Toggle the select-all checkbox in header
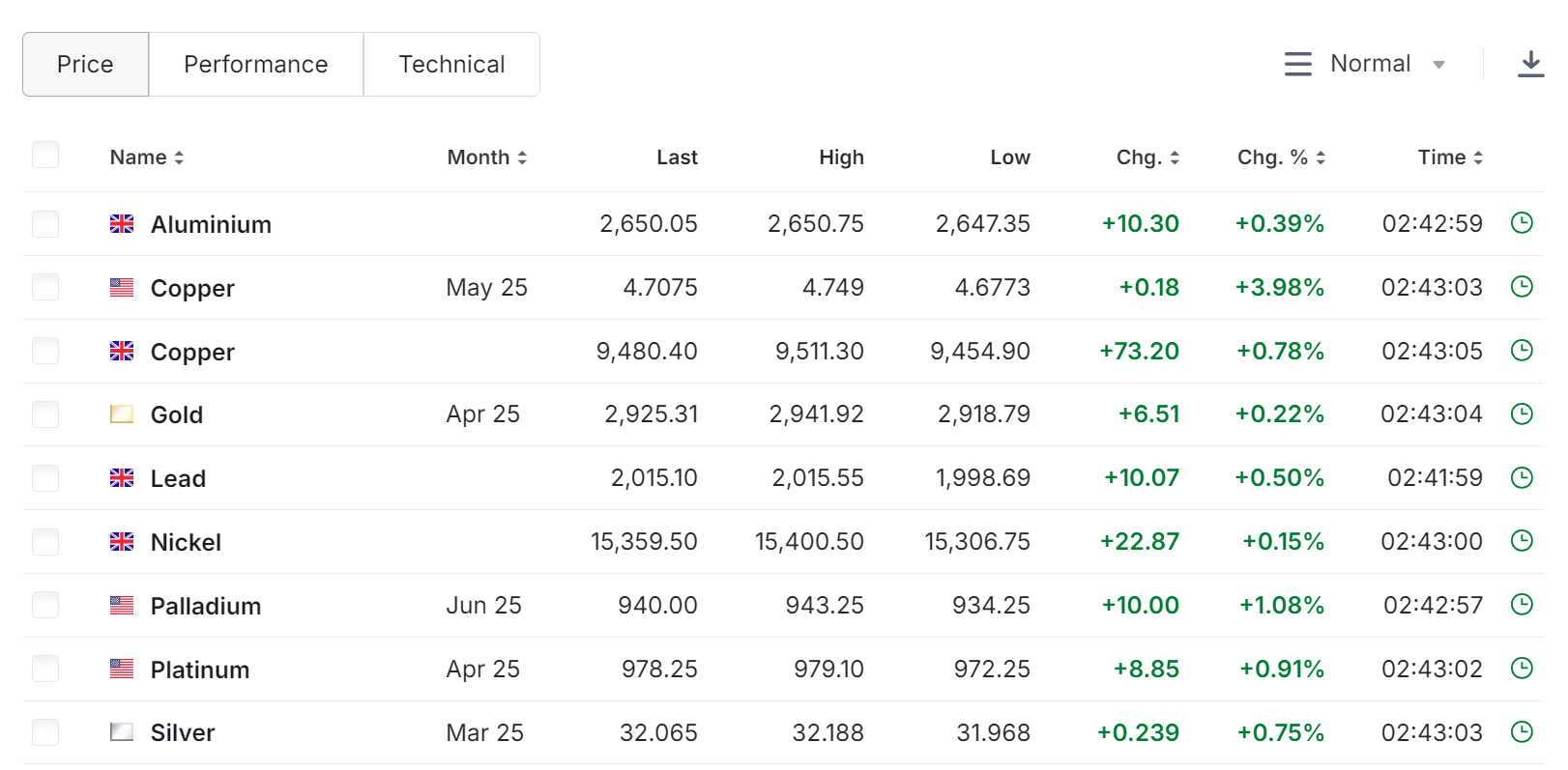1568x770 pixels. pos(45,155)
